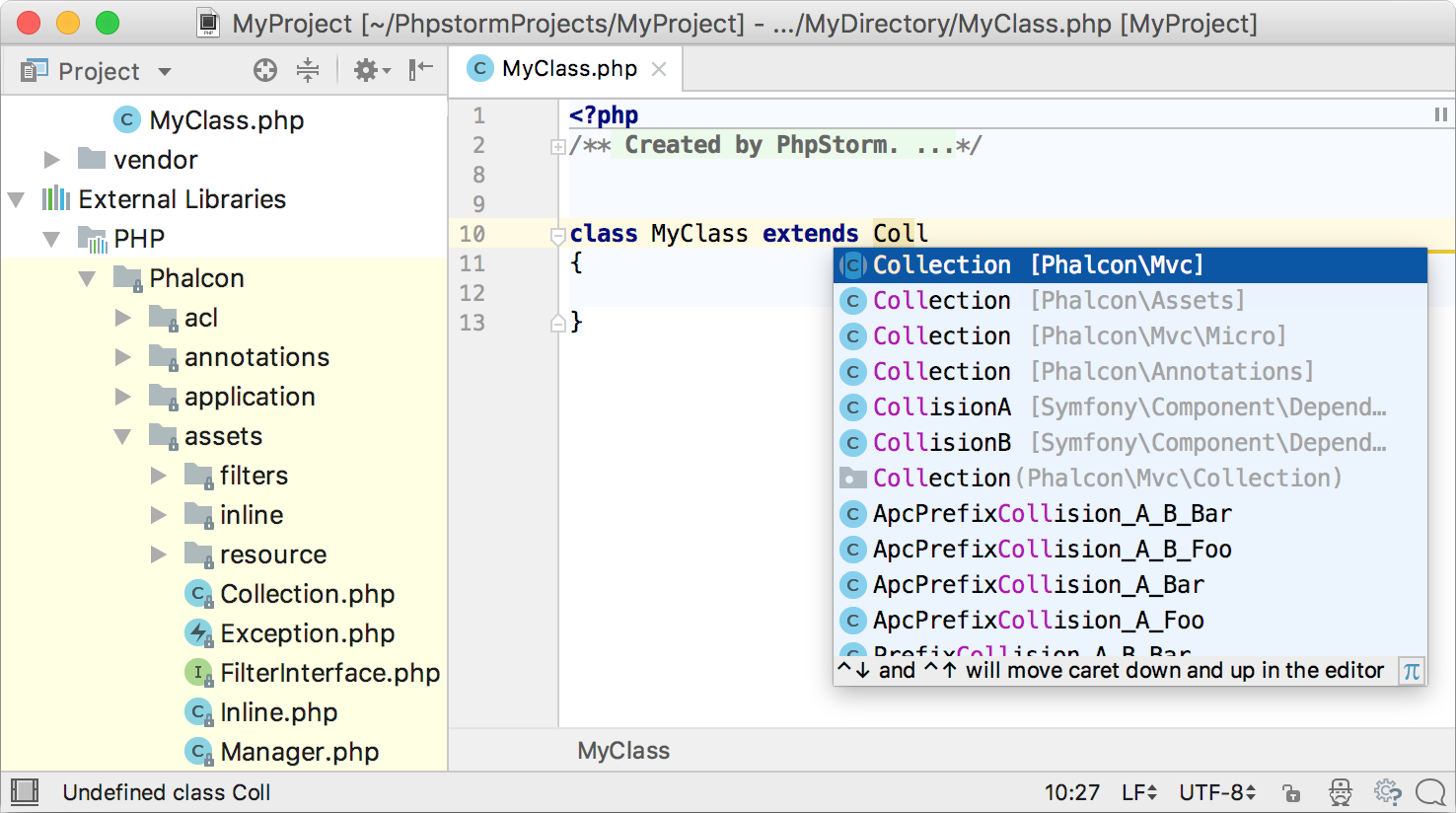
Task: Expand the annotations folder
Action: [x=123, y=357]
